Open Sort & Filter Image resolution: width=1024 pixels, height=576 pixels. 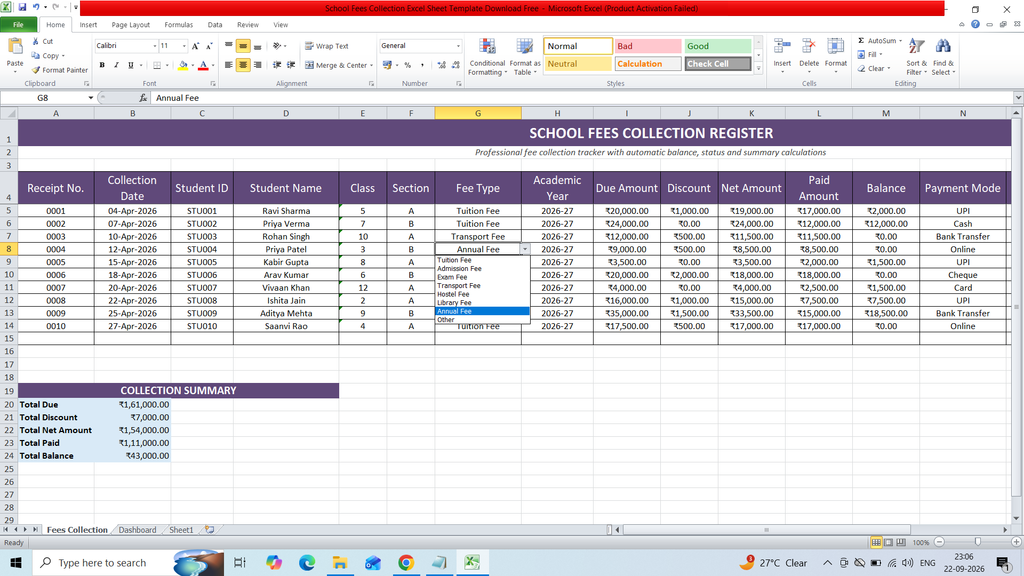pos(916,57)
